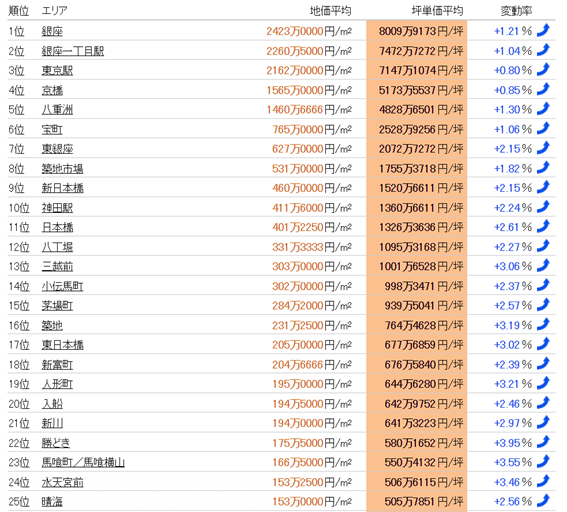
Task: Open the 八重洲 area link
Action: click(x=57, y=110)
